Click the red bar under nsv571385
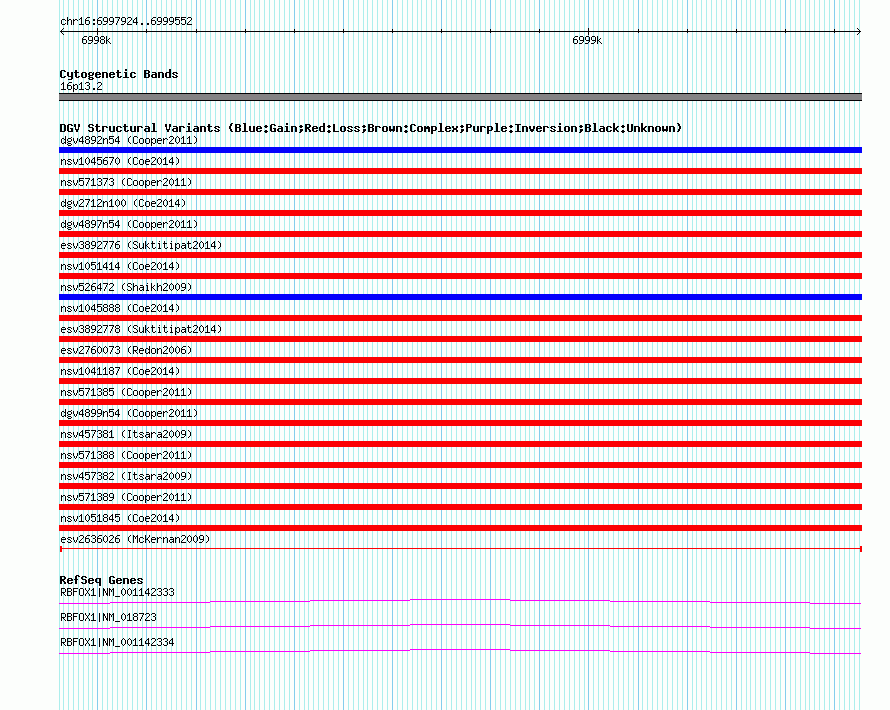 point(460,402)
